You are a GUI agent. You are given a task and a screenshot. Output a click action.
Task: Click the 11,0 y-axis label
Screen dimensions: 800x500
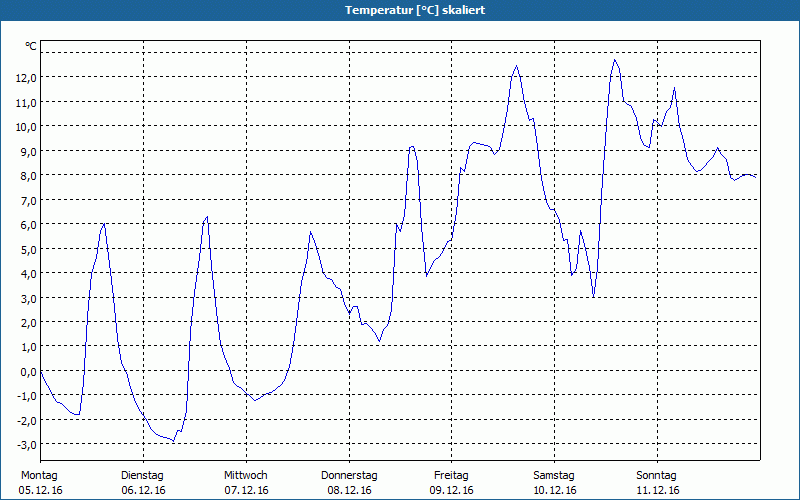[x=26, y=102]
